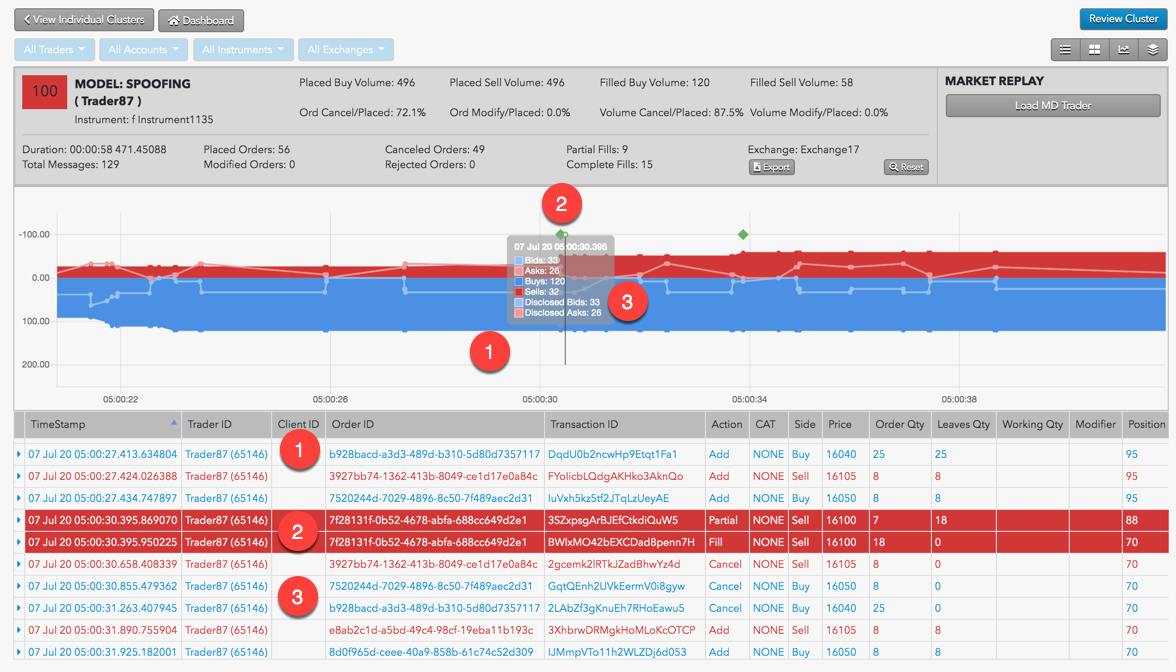Select the grid view icon
The height and width of the screenshot is (672, 1176).
[x=1094, y=49]
